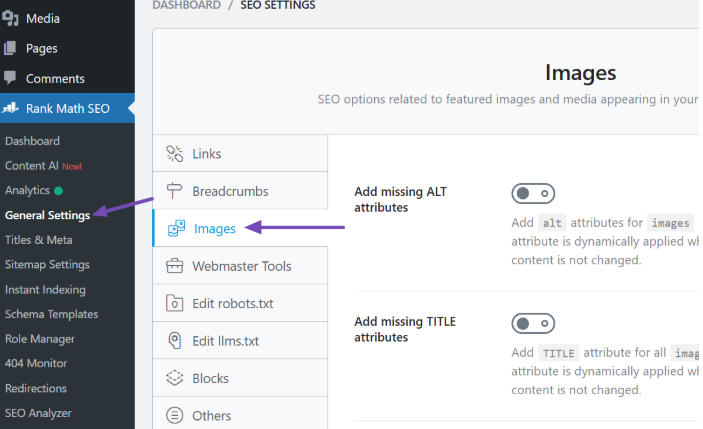Image resolution: width=703 pixels, height=429 pixels.
Task: Toggle Add missing TITLE attributes switch
Action: coord(533,323)
